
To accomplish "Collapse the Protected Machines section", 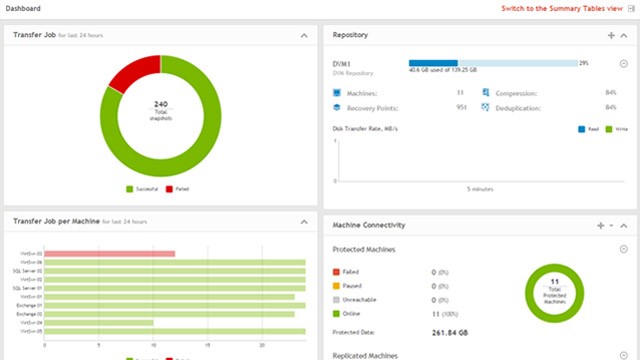I will coord(624,249).
